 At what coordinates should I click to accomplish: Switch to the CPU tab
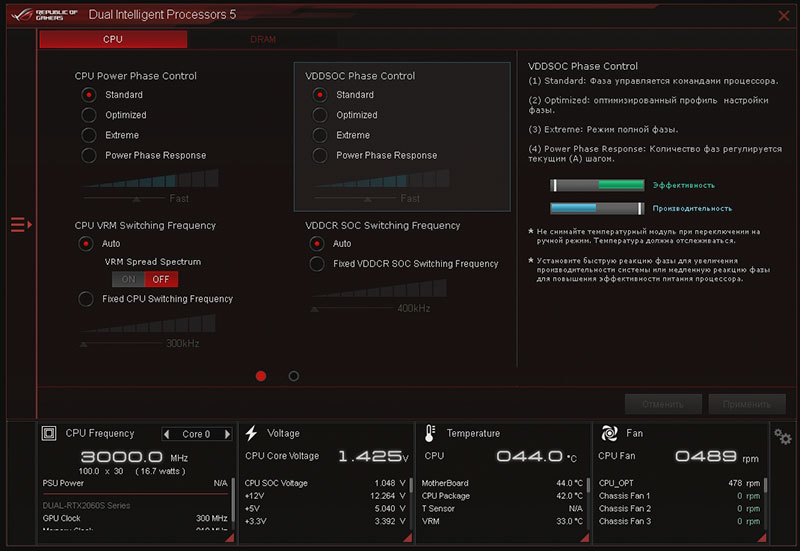pos(113,39)
